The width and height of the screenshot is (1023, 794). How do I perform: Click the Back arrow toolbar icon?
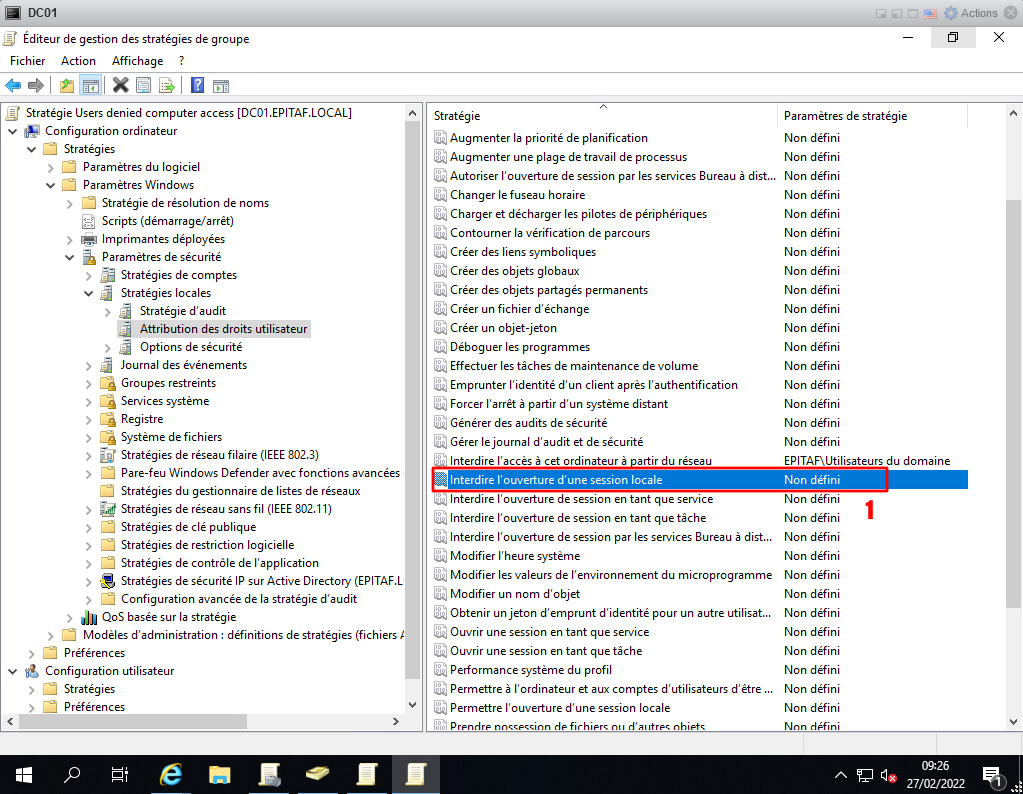point(13,86)
